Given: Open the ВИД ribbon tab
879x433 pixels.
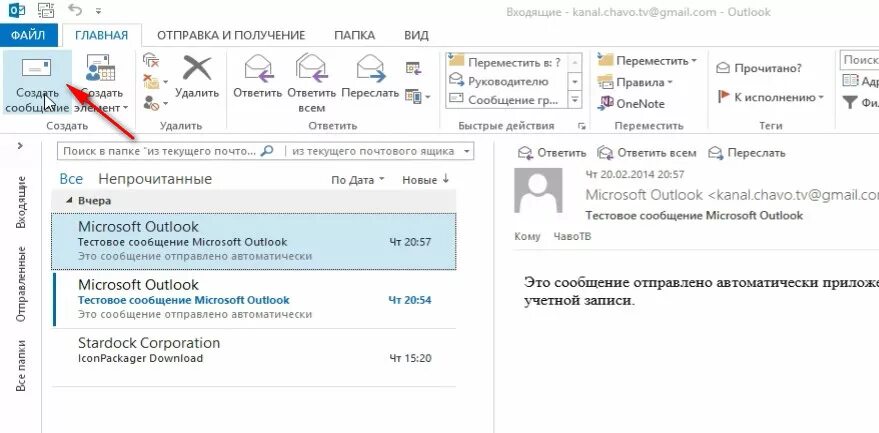Looking at the screenshot, I should tap(417, 35).
